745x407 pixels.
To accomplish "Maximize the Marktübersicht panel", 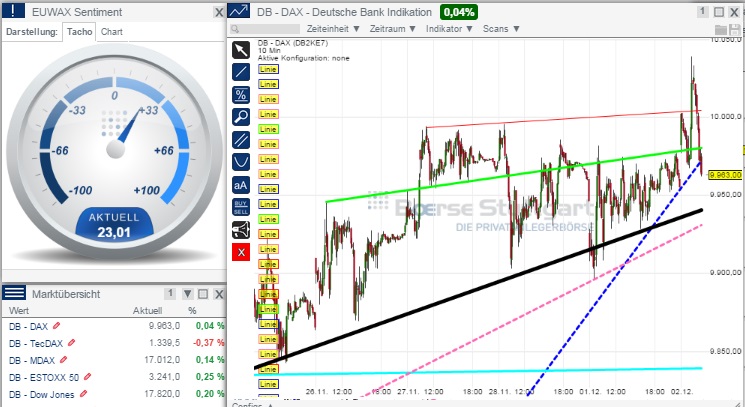I will point(203,294).
